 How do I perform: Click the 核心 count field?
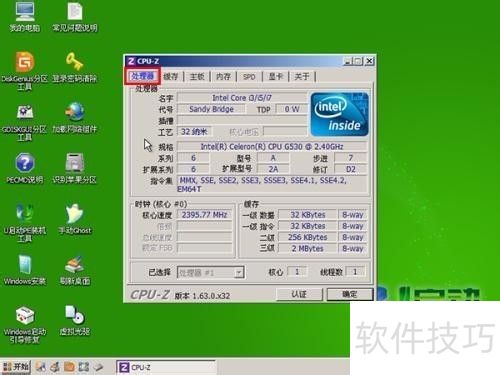(x=297, y=272)
